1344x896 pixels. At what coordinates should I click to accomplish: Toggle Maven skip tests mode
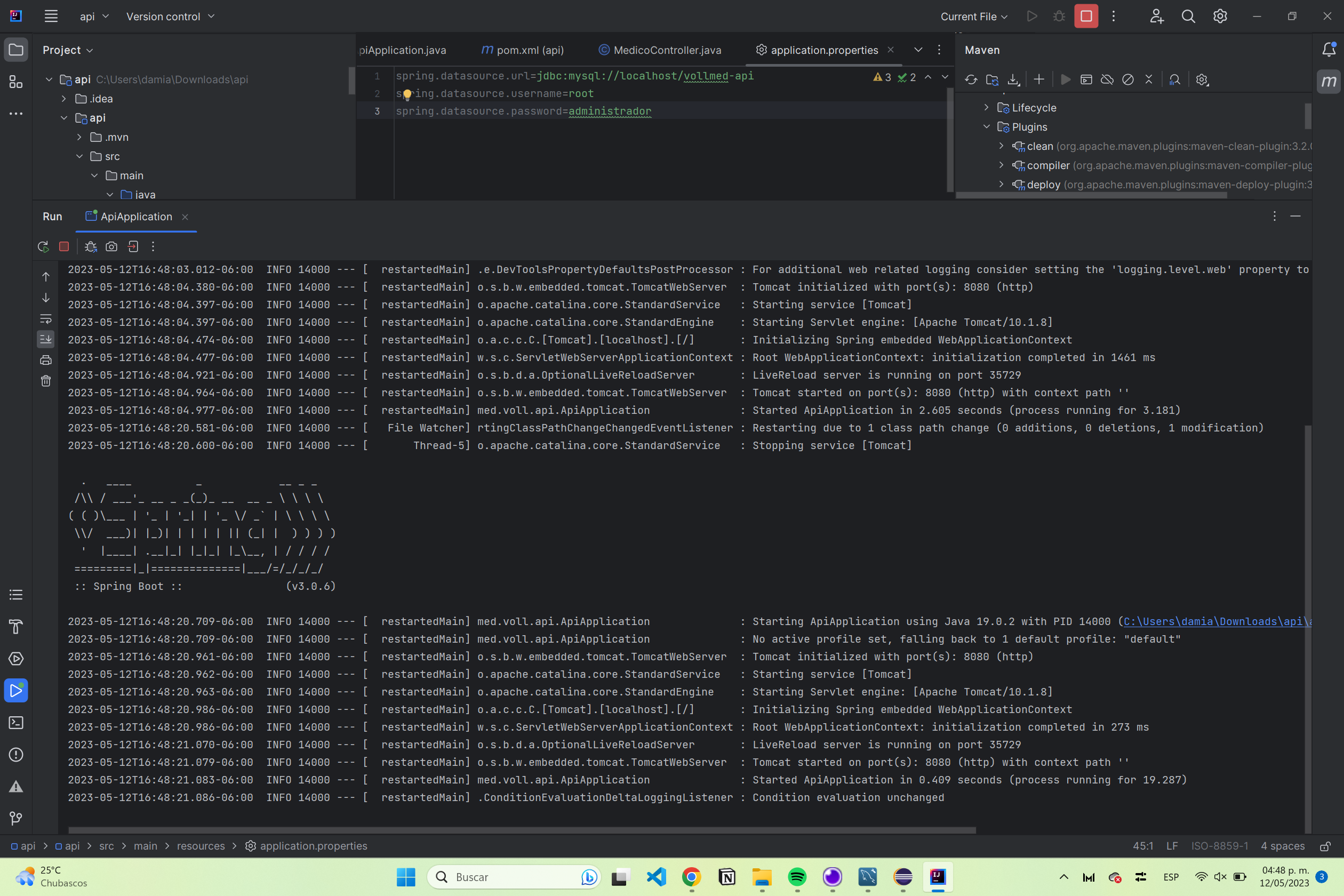tap(1127, 79)
